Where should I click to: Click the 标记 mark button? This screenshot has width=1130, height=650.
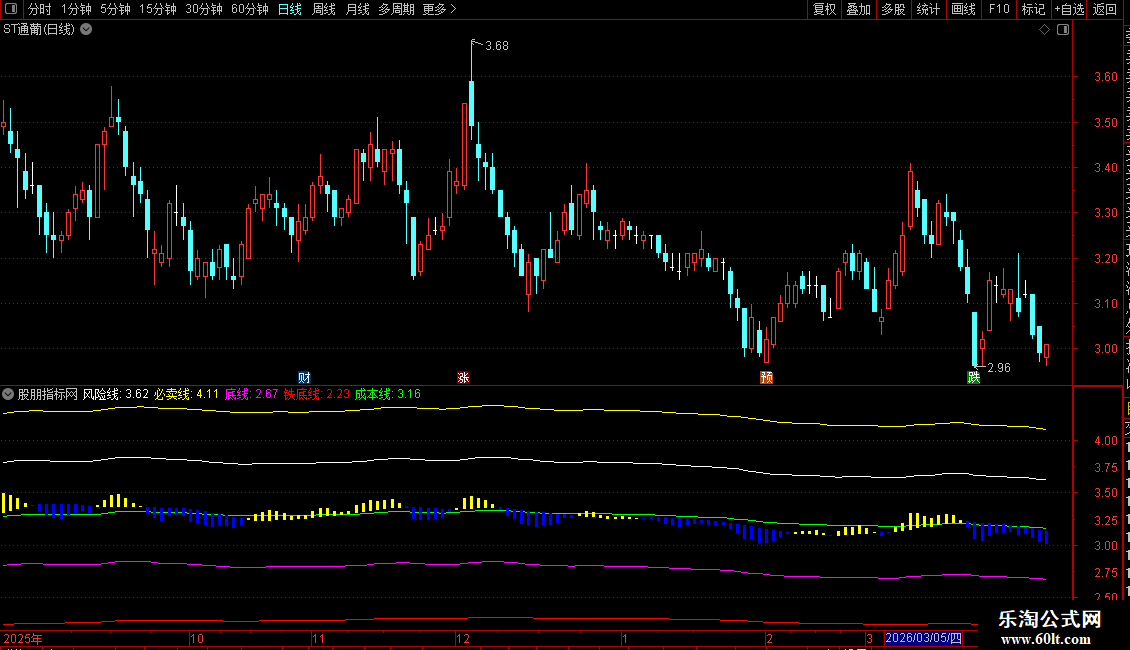(x=1033, y=9)
